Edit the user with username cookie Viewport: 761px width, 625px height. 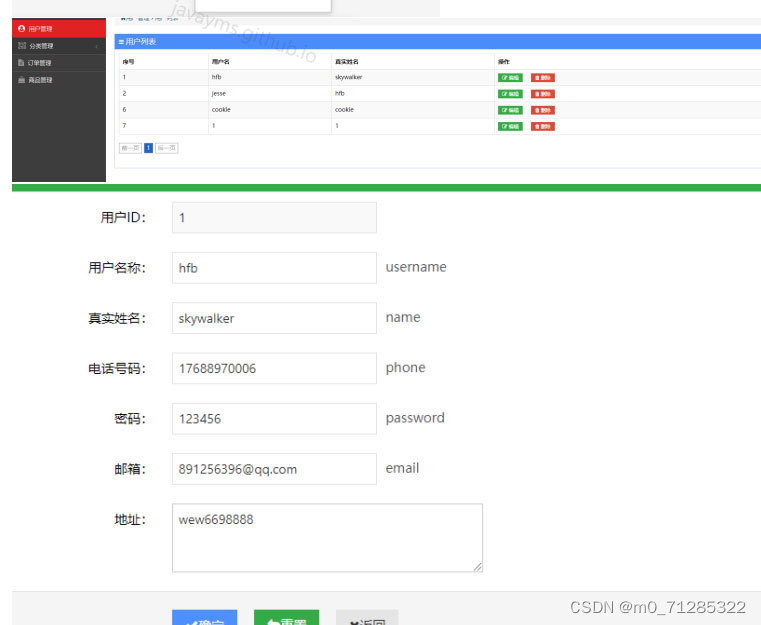(x=510, y=110)
